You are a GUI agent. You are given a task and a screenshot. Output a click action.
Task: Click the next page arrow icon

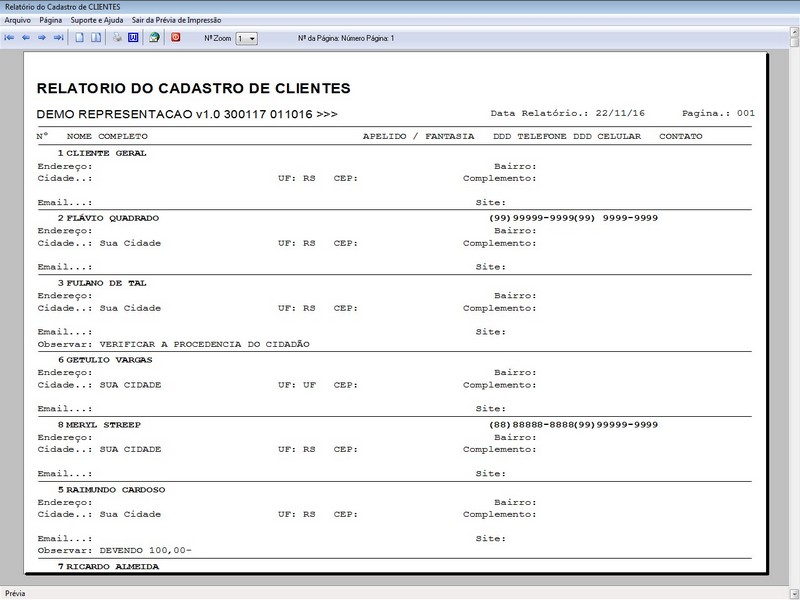pyautogui.click(x=42, y=38)
